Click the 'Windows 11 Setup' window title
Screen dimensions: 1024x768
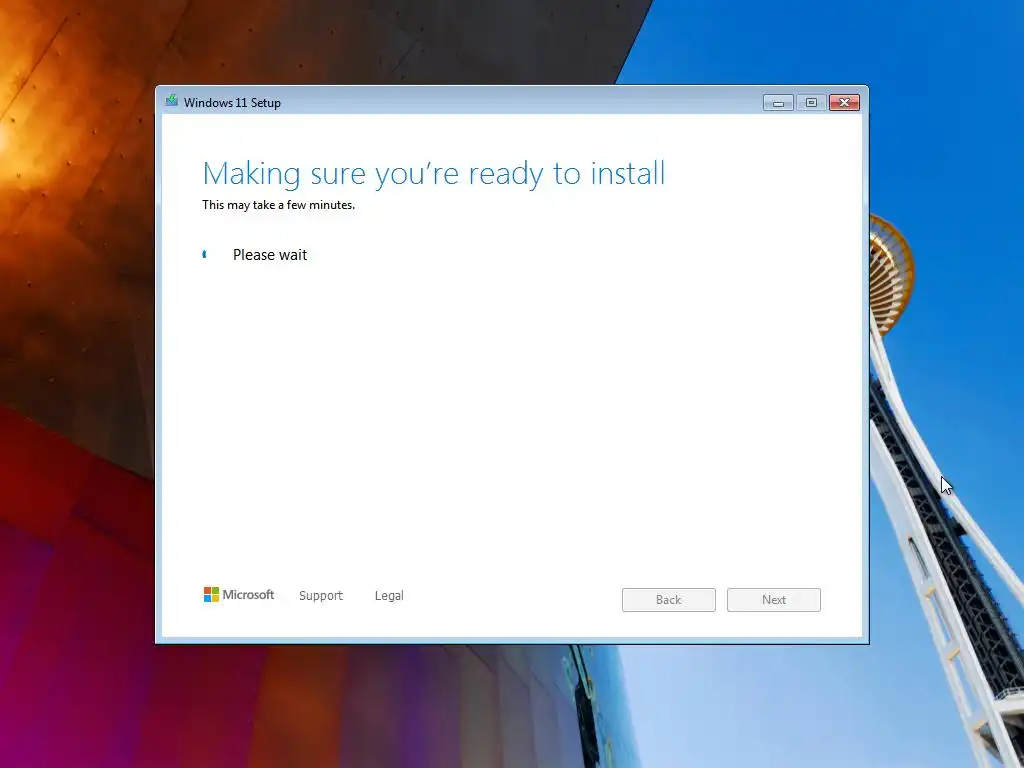coord(232,103)
